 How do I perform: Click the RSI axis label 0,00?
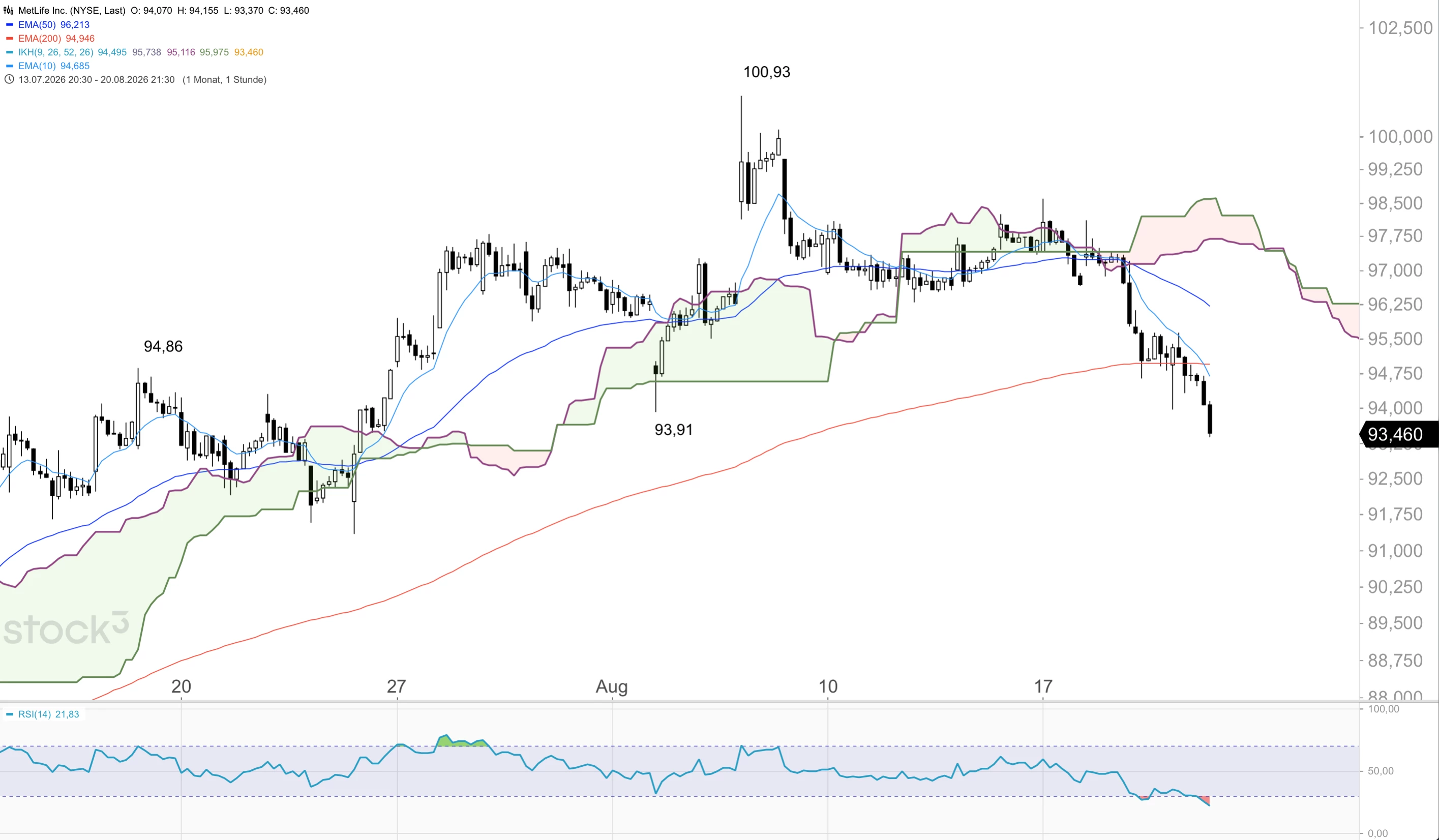tap(1378, 833)
